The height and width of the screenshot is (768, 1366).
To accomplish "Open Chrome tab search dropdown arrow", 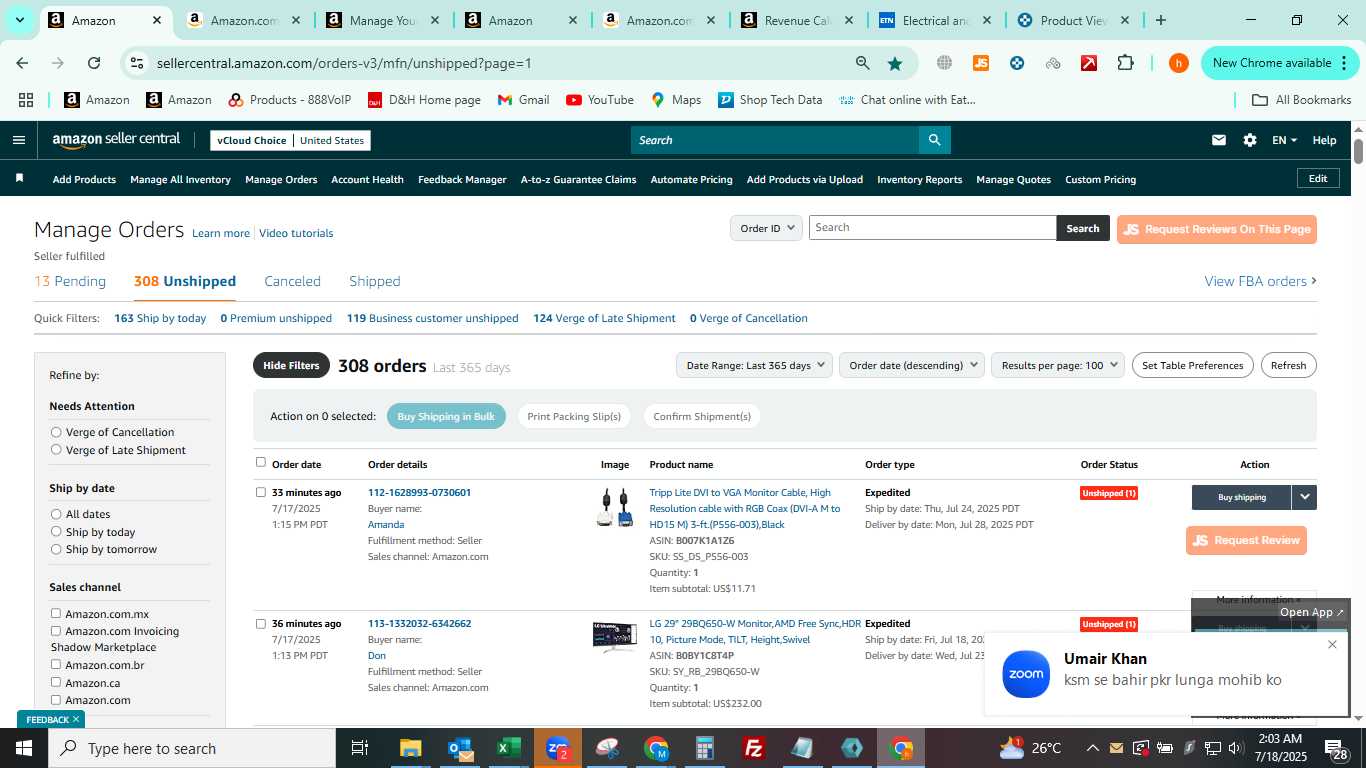I will click(x=19, y=20).
